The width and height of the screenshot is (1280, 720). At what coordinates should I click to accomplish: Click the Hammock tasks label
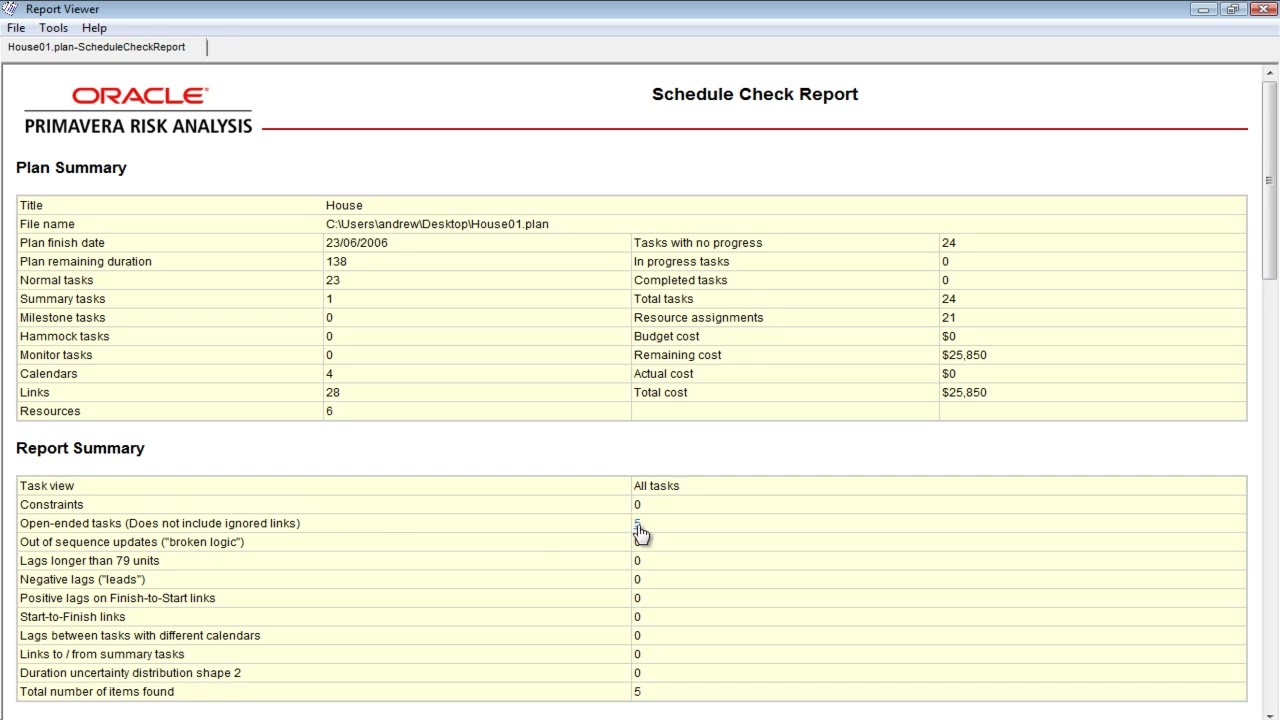click(64, 336)
